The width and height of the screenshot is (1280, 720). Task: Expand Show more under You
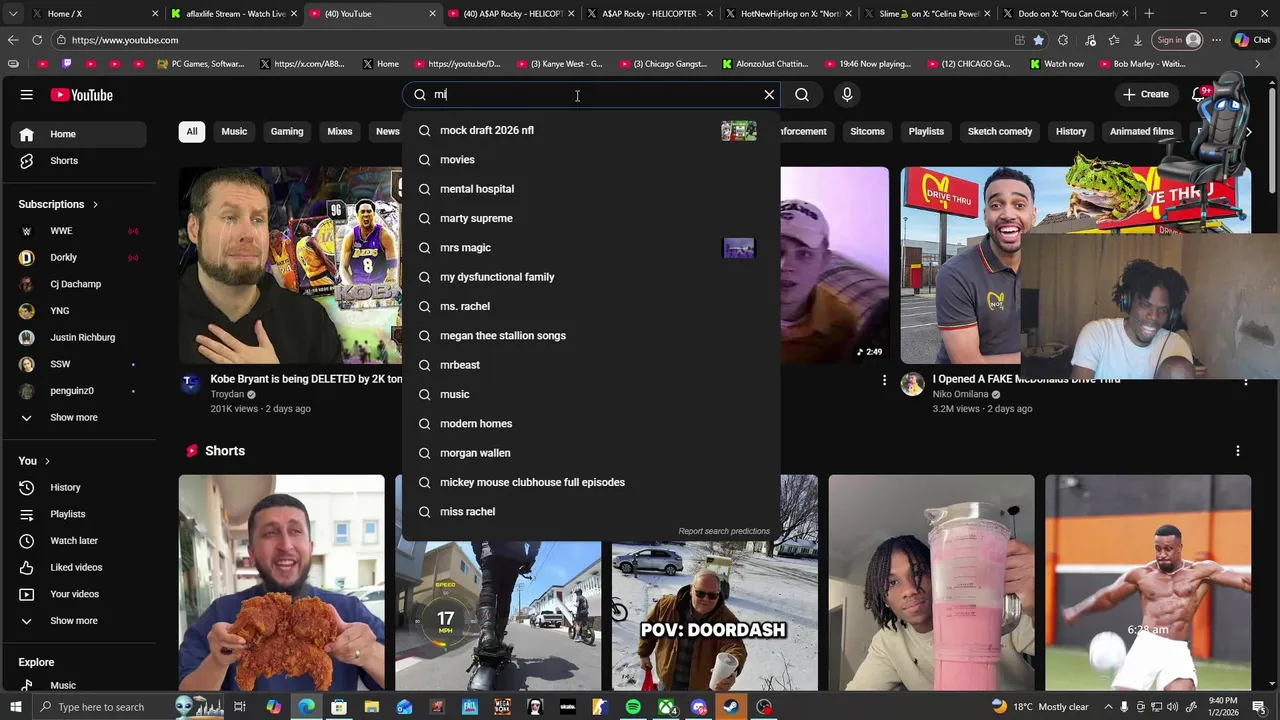click(79, 621)
